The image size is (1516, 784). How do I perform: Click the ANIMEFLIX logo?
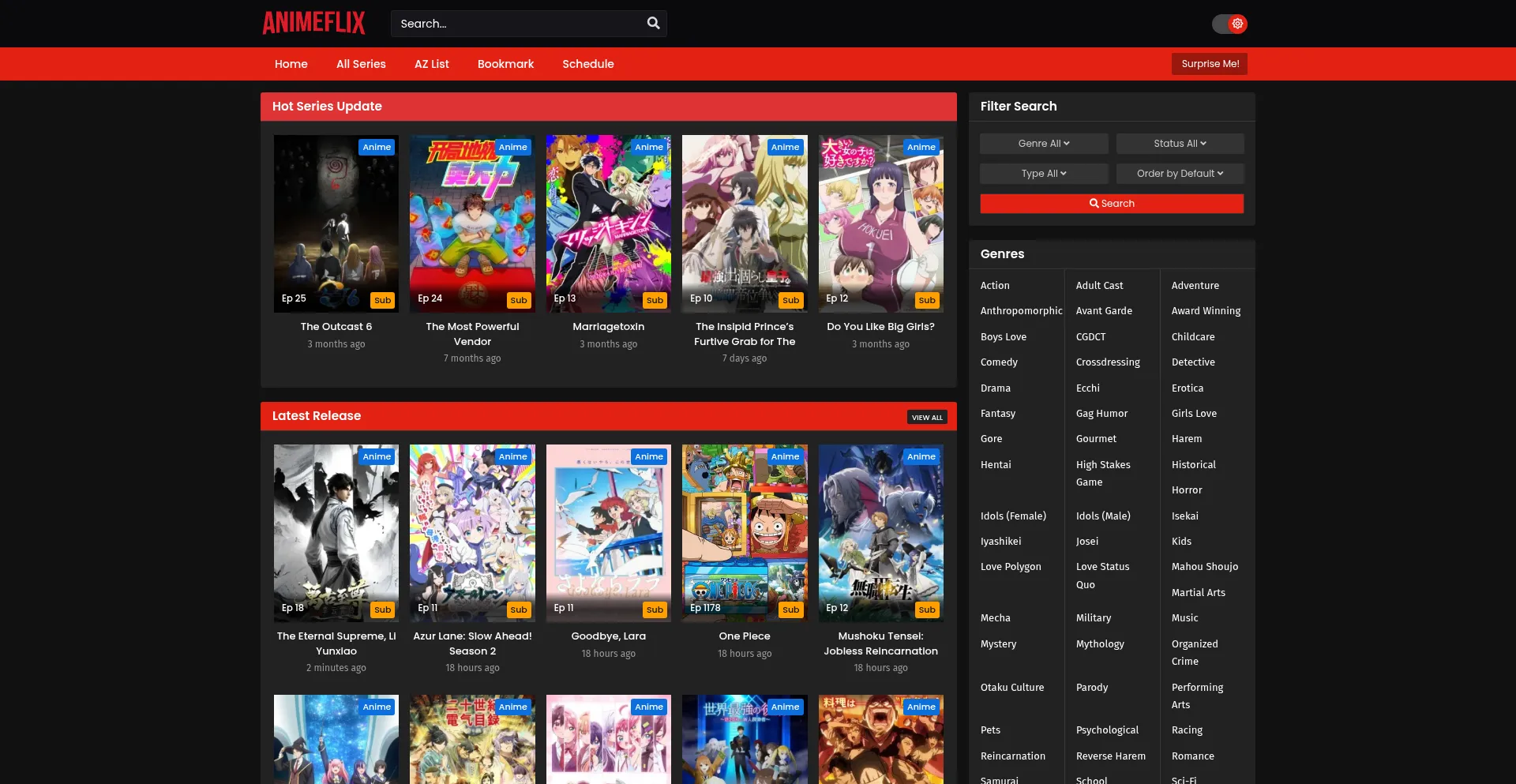(x=313, y=23)
